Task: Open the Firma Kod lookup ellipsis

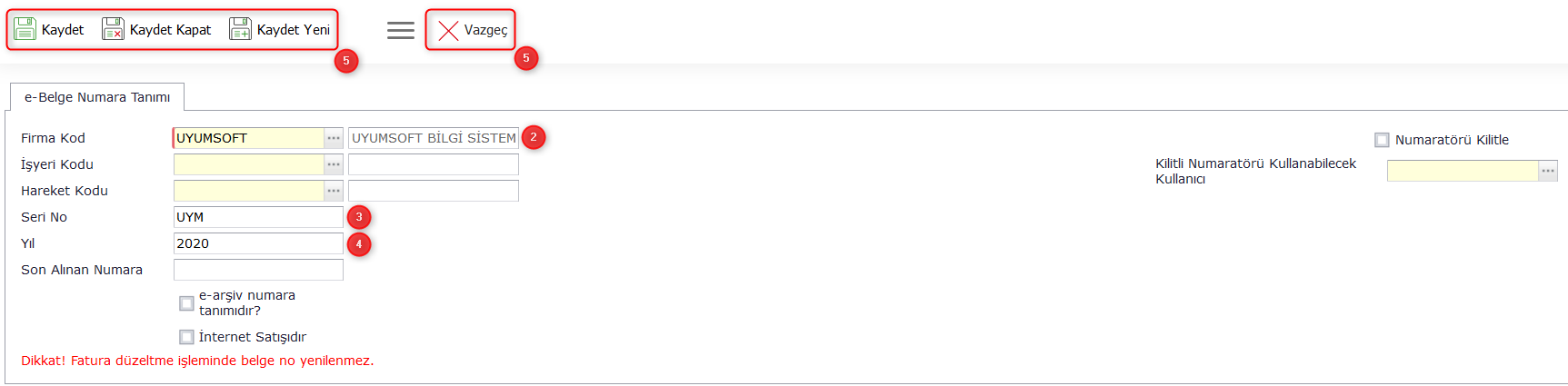Action: [334, 138]
